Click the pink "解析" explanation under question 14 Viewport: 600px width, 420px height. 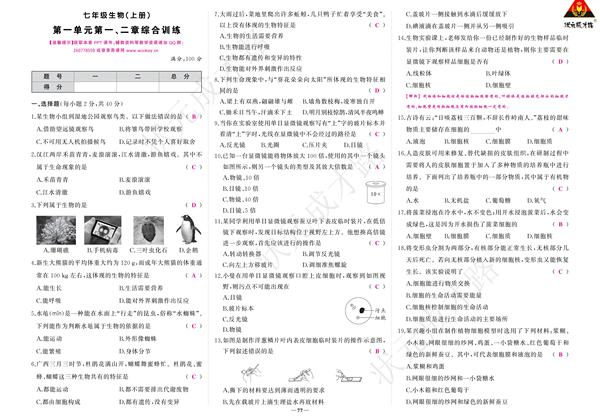pos(488,101)
